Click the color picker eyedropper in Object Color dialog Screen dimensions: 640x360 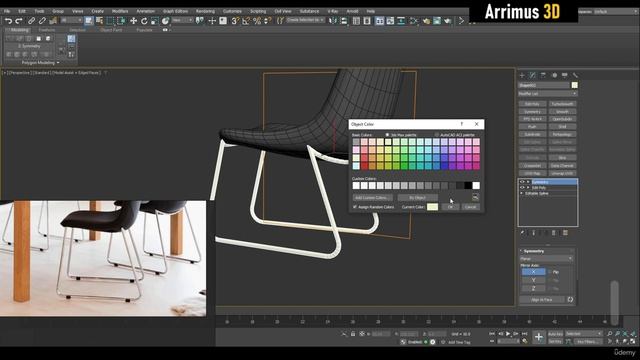(x=476, y=198)
